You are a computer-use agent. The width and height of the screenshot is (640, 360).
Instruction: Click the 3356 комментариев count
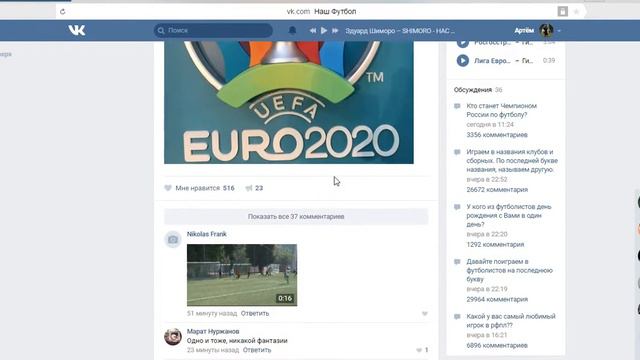(x=497, y=135)
